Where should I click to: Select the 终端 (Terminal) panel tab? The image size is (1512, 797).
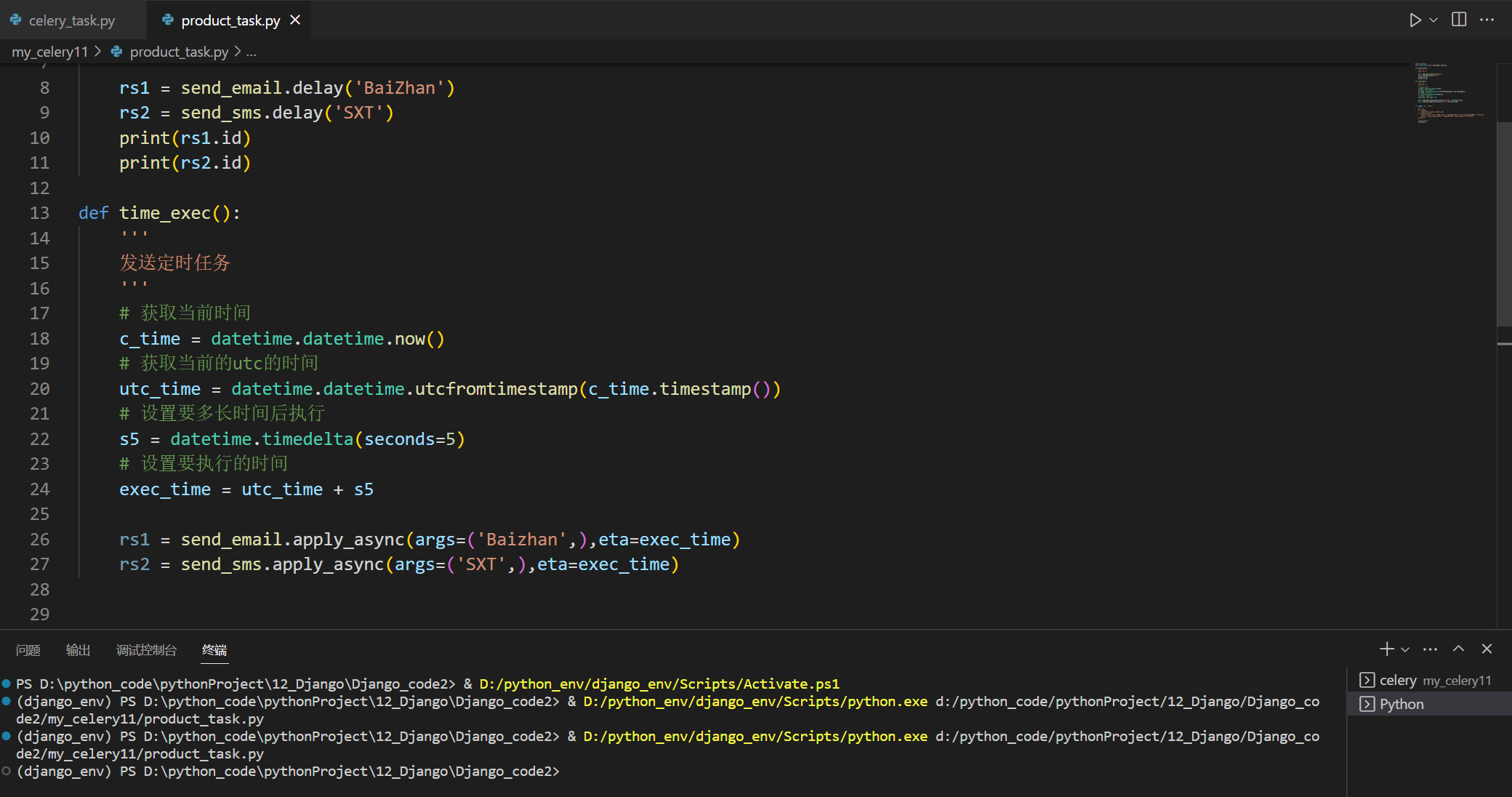[214, 650]
